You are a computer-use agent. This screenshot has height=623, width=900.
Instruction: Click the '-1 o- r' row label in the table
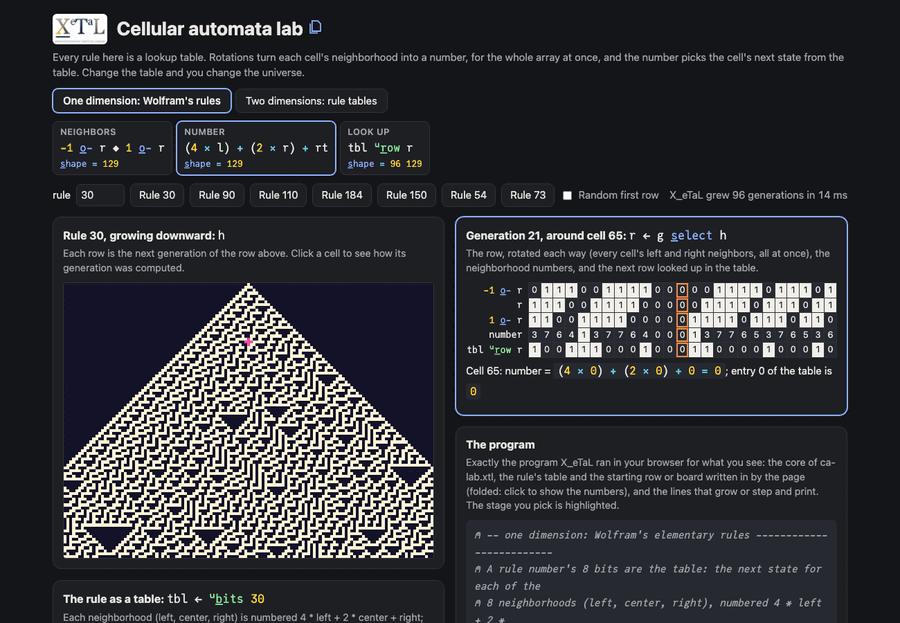coord(503,290)
